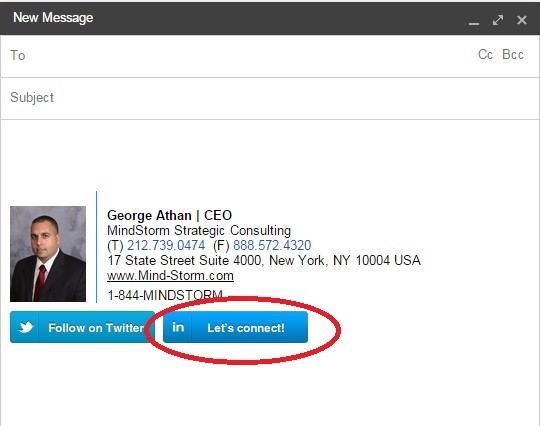The image size is (540, 426).
Task: Add Cc recipients
Action: [x=485, y=54]
